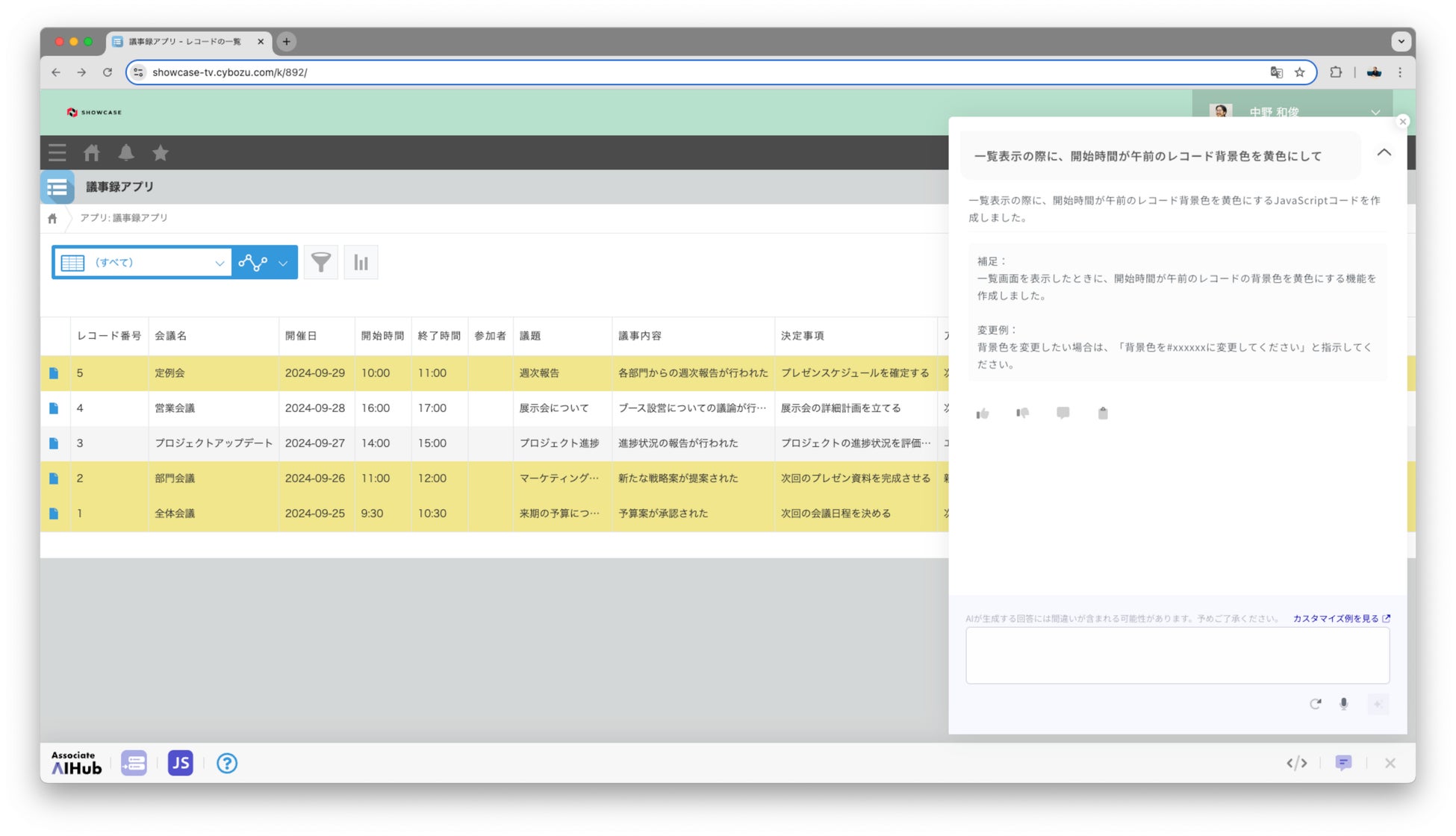Screen dimensions: 1456x836
Task: Copy response with the clipboard icon
Action: pyautogui.click(x=1103, y=414)
